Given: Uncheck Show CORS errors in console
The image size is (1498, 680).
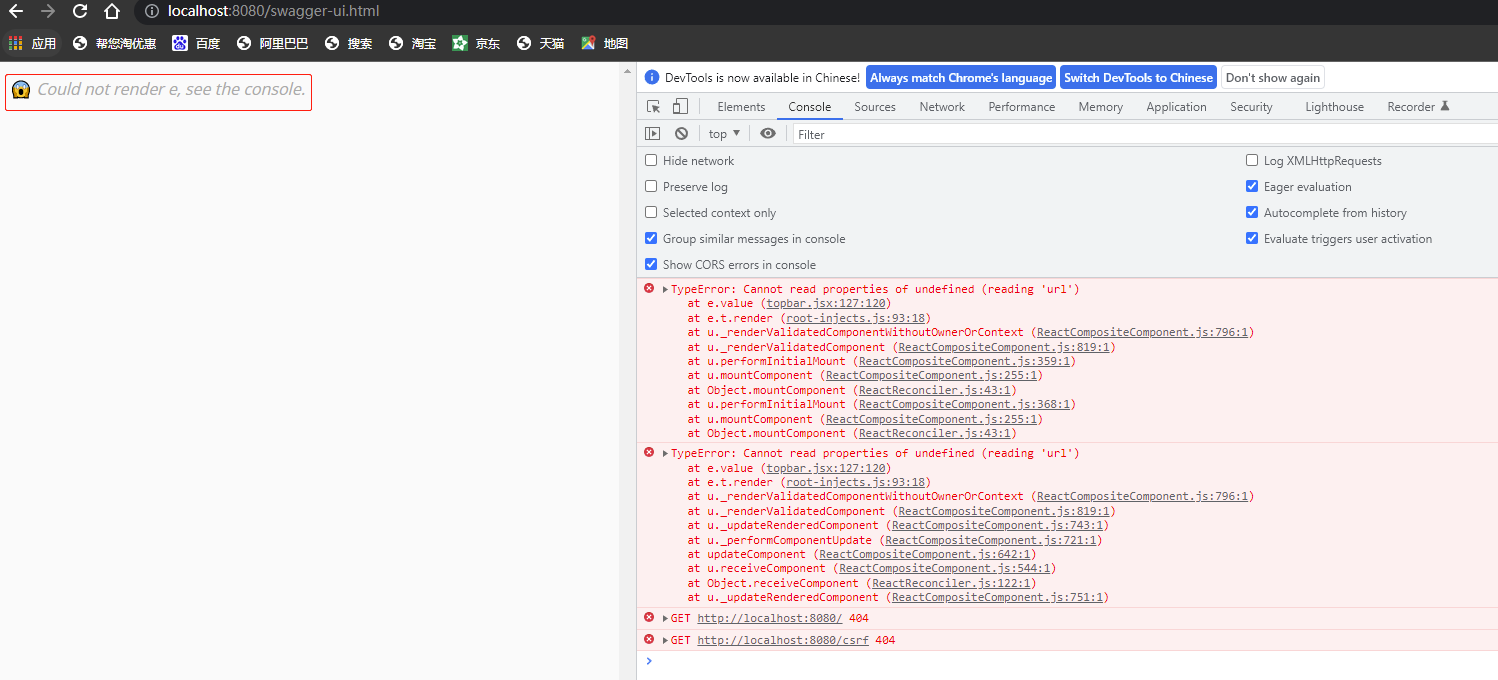Looking at the screenshot, I should pos(651,264).
